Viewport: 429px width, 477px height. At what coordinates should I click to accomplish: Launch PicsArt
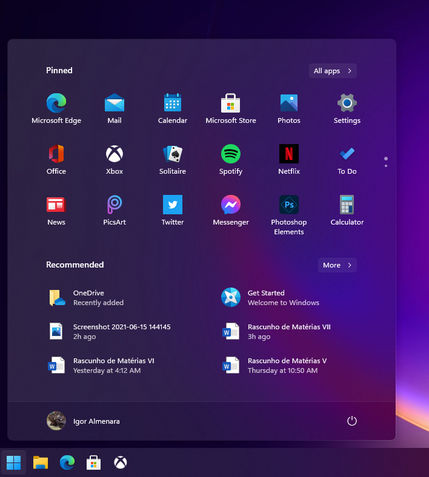point(114,211)
